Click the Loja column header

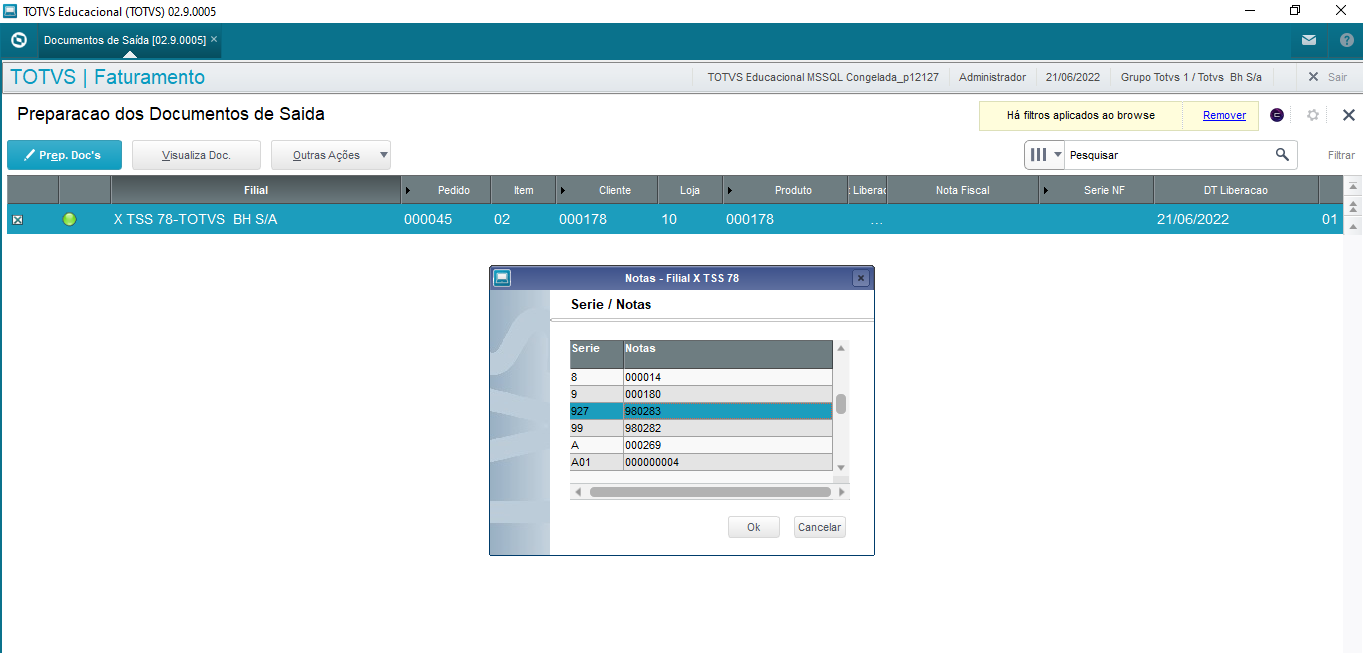click(690, 190)
